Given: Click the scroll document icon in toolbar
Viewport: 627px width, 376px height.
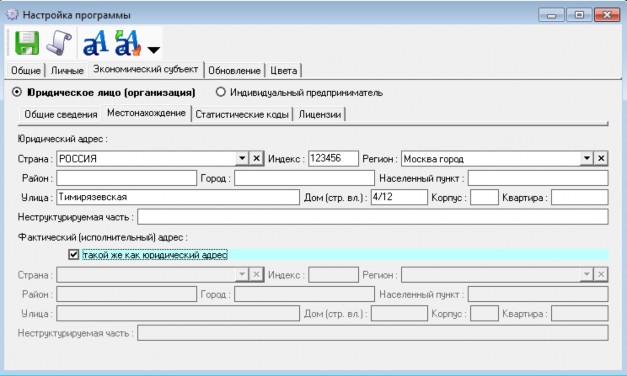Looking at the screenshot, I should pos(59,43).
